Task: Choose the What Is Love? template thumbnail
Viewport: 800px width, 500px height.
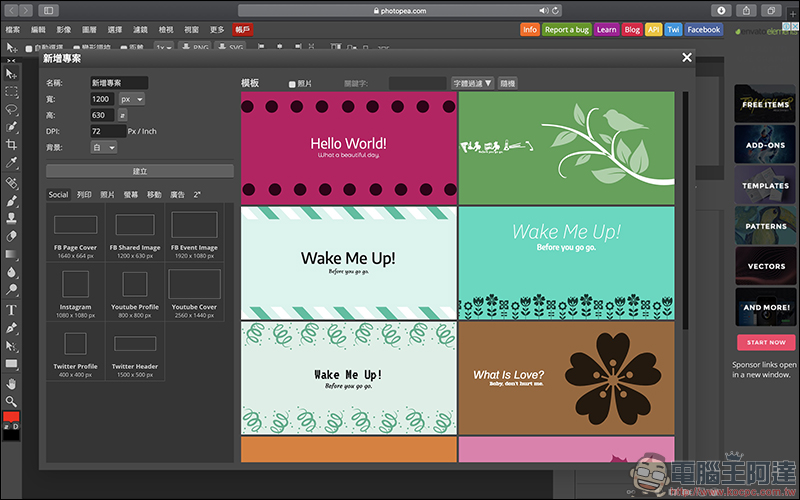Action: click(566, 378)
